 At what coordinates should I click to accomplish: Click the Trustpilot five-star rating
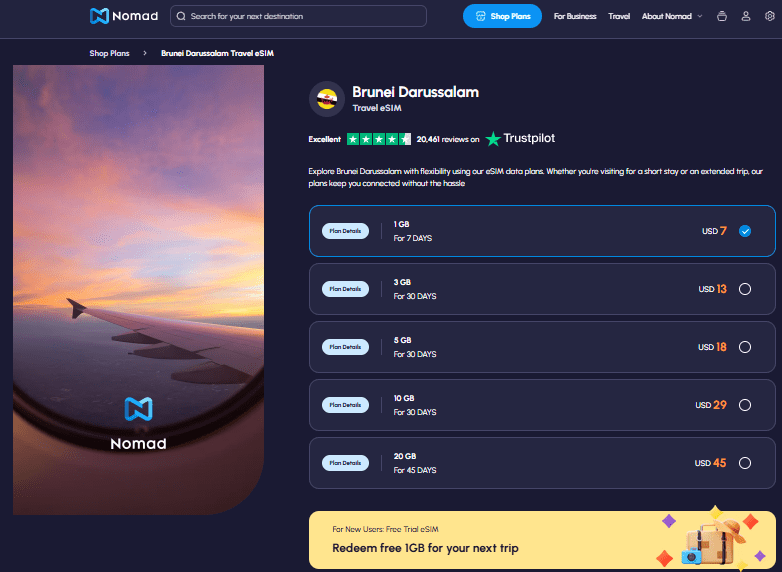[379, 139]
